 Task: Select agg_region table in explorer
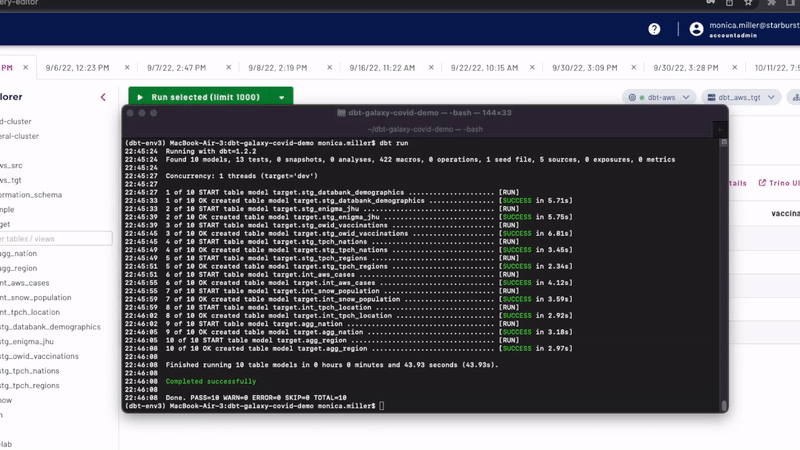(x=18, y=268)
